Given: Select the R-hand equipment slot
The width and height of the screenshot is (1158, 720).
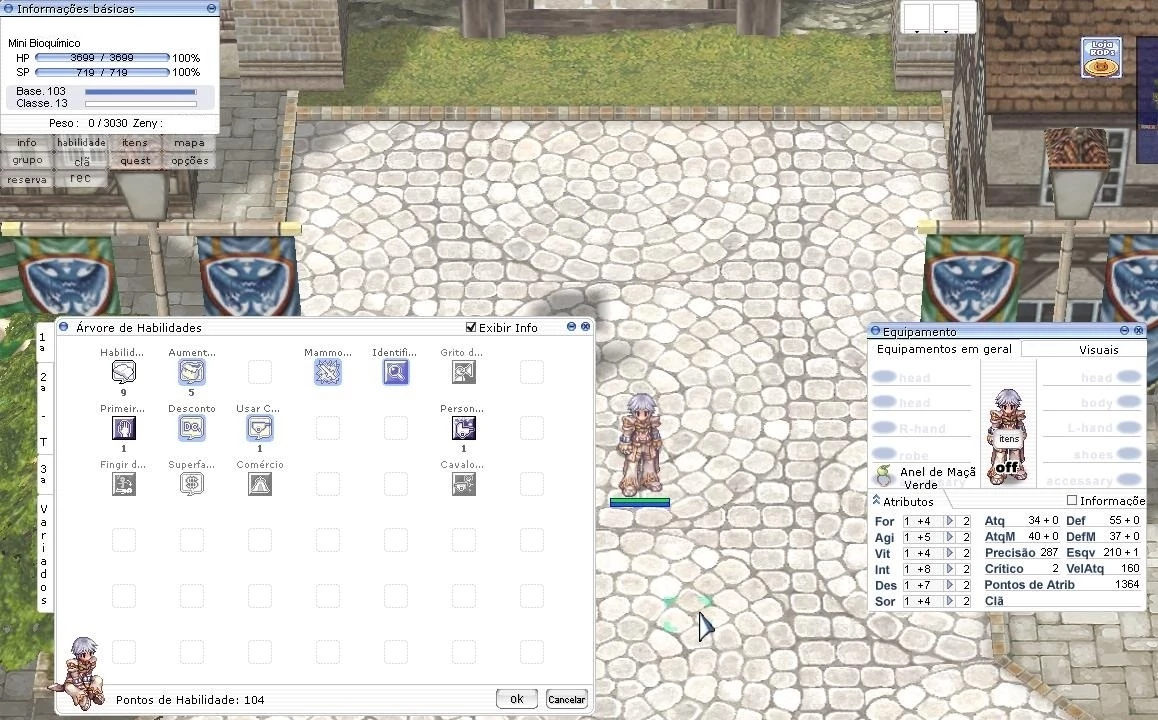Looking at the screenshot, I should pos(922,428).
